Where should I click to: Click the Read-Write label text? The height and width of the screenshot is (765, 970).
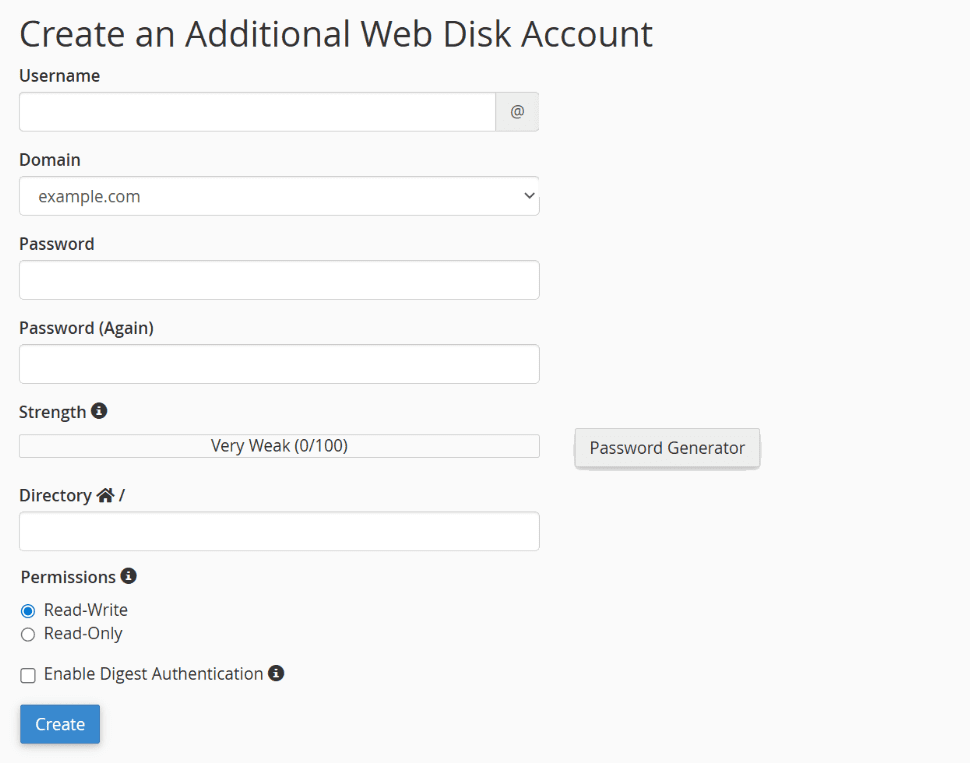click(86, 610)
